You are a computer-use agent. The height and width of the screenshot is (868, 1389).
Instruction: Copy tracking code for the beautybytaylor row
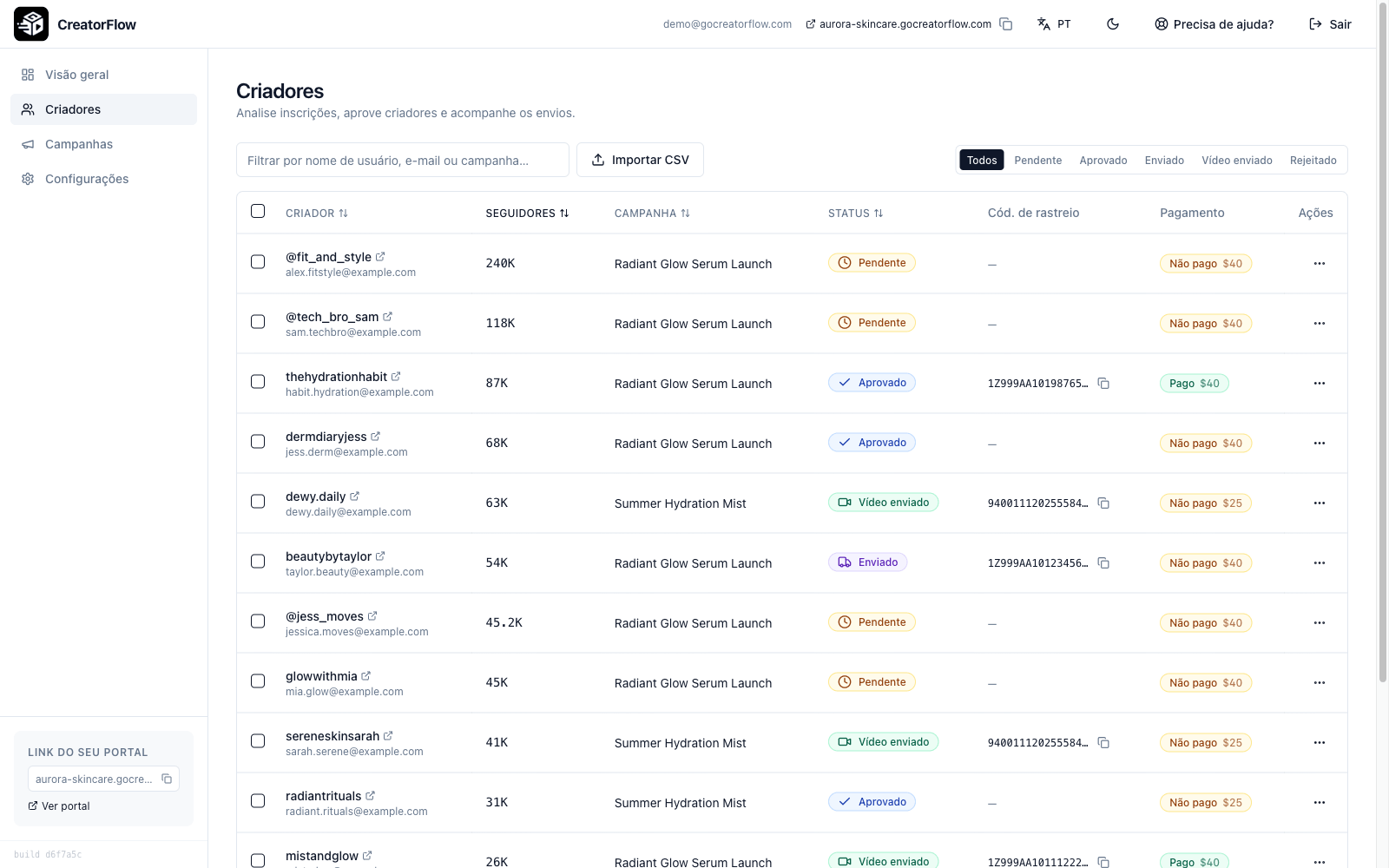pyautogui.click(x=1103, y=563)
